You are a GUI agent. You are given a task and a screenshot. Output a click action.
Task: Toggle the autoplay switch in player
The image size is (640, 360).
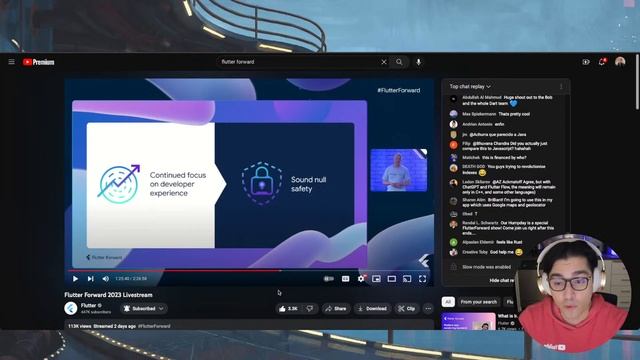[329, 279]
